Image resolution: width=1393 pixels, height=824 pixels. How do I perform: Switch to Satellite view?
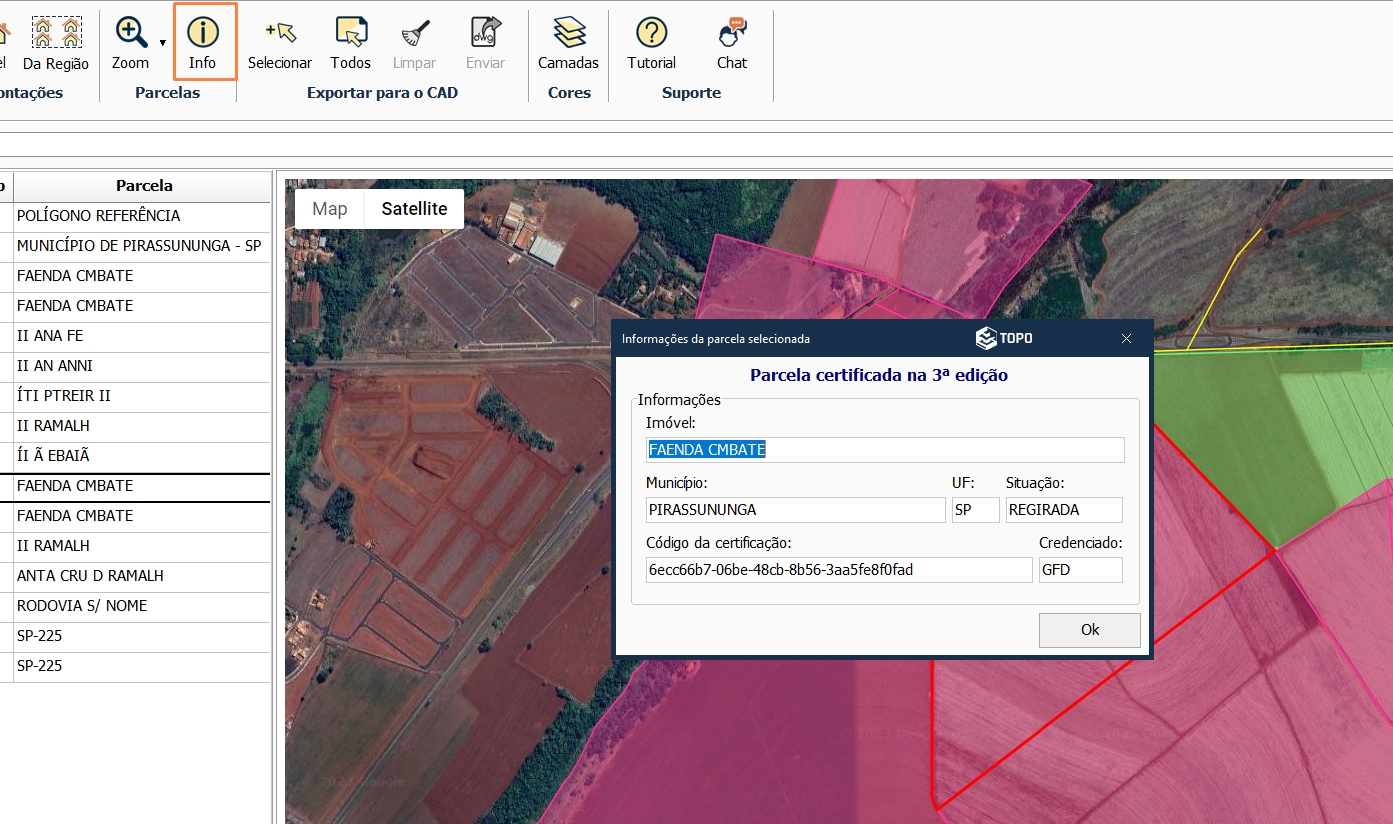pos(414,209)
